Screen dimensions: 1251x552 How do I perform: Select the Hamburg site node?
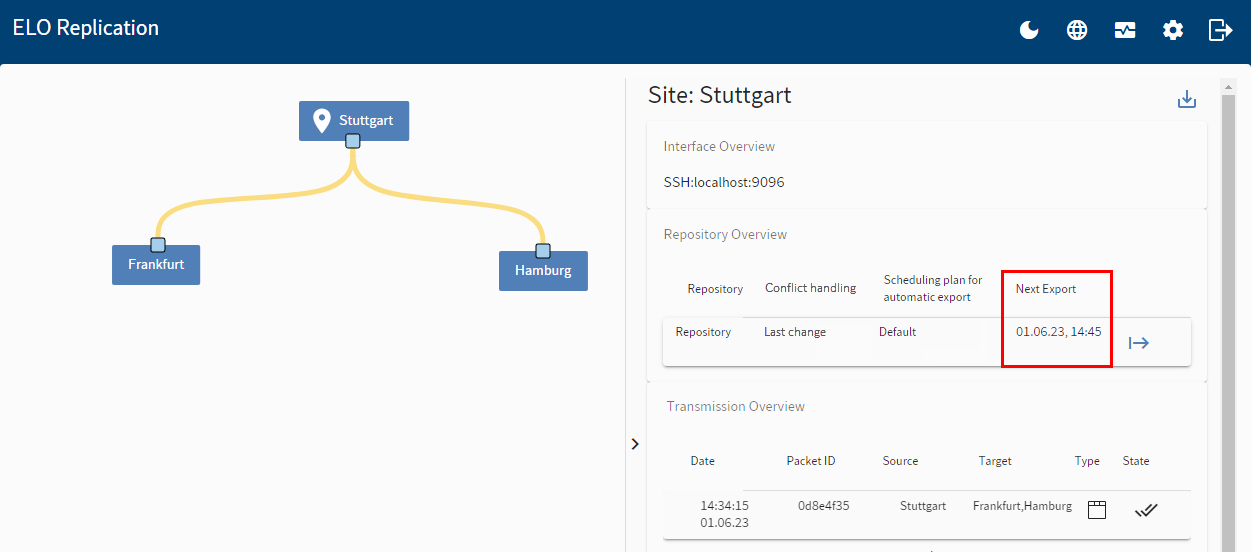pos(543,270)
